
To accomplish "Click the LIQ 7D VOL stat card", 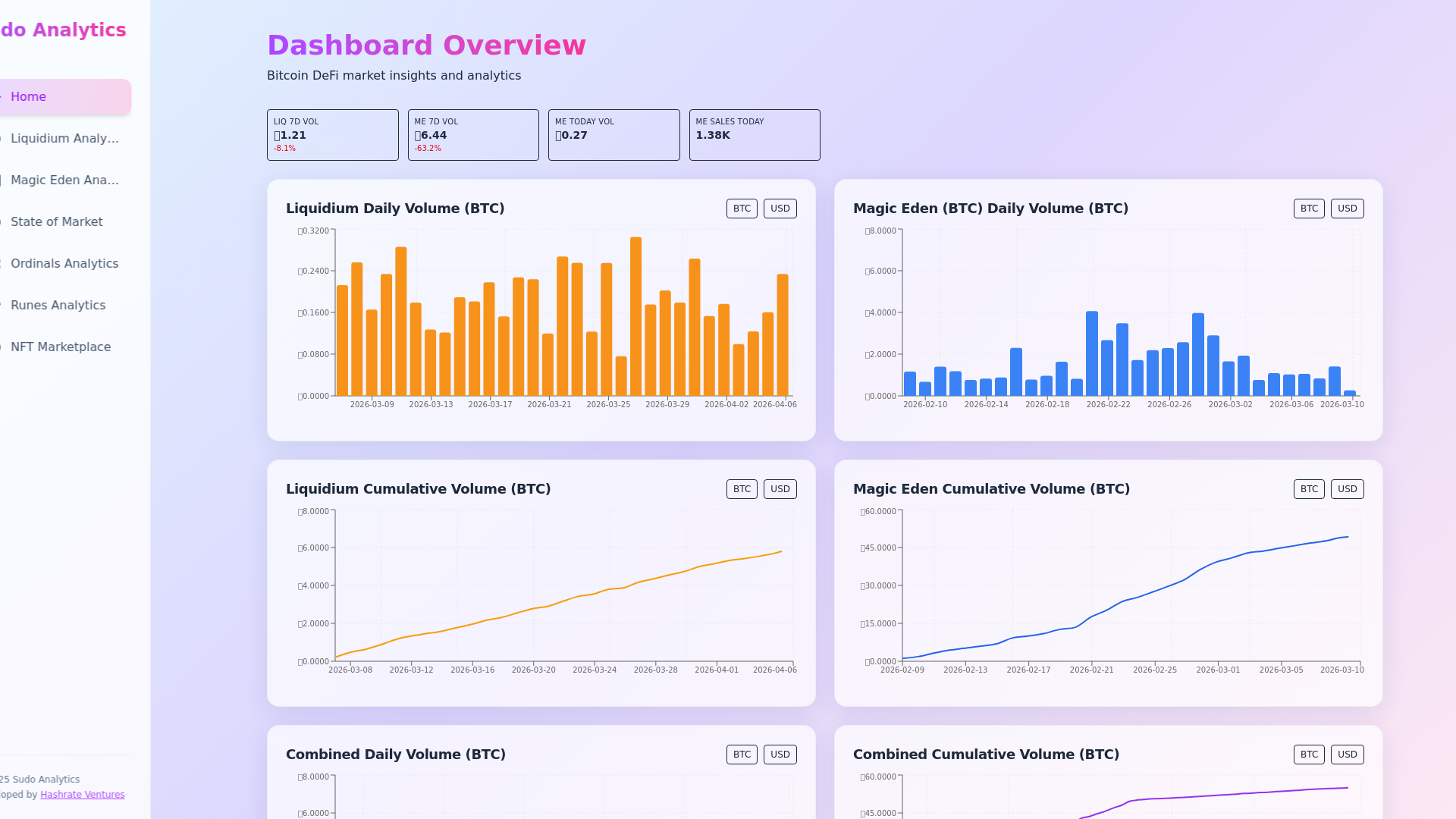I will click(x=332, y=135).
